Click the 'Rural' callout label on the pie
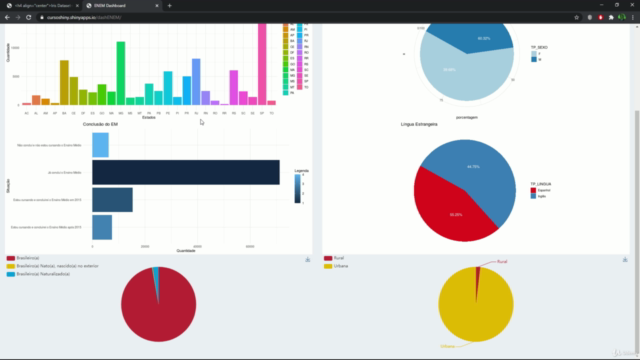 (x=502, y=262)
